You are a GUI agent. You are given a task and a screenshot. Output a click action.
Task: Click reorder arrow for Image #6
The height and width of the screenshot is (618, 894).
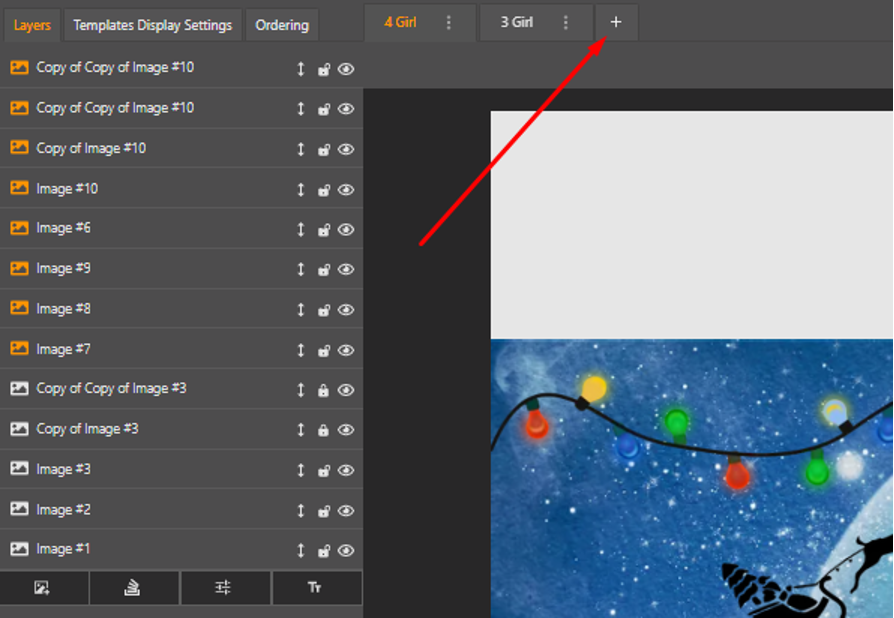coord(300,230)
